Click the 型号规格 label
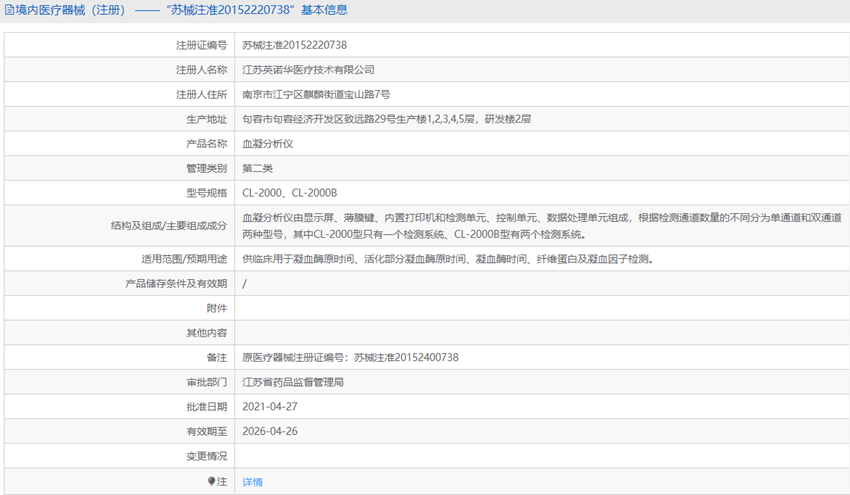This screenshot has width=850, height=495. point(207,193)
